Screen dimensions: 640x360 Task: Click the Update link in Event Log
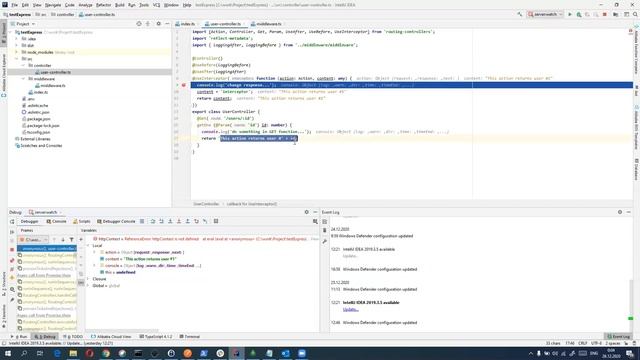pyautogui.click(x=351, y=309)
